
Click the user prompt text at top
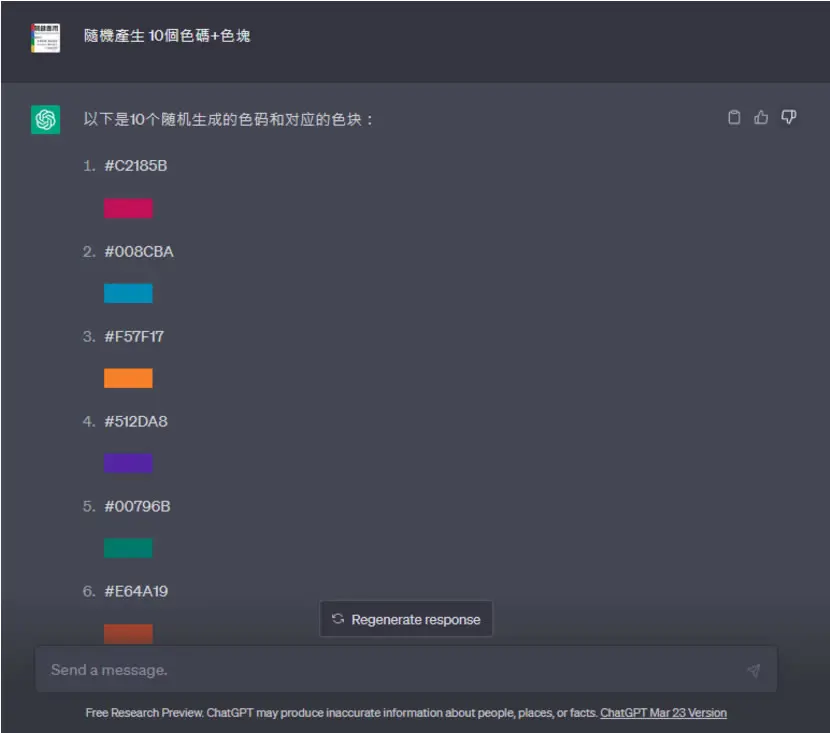(x=167, y=36)
